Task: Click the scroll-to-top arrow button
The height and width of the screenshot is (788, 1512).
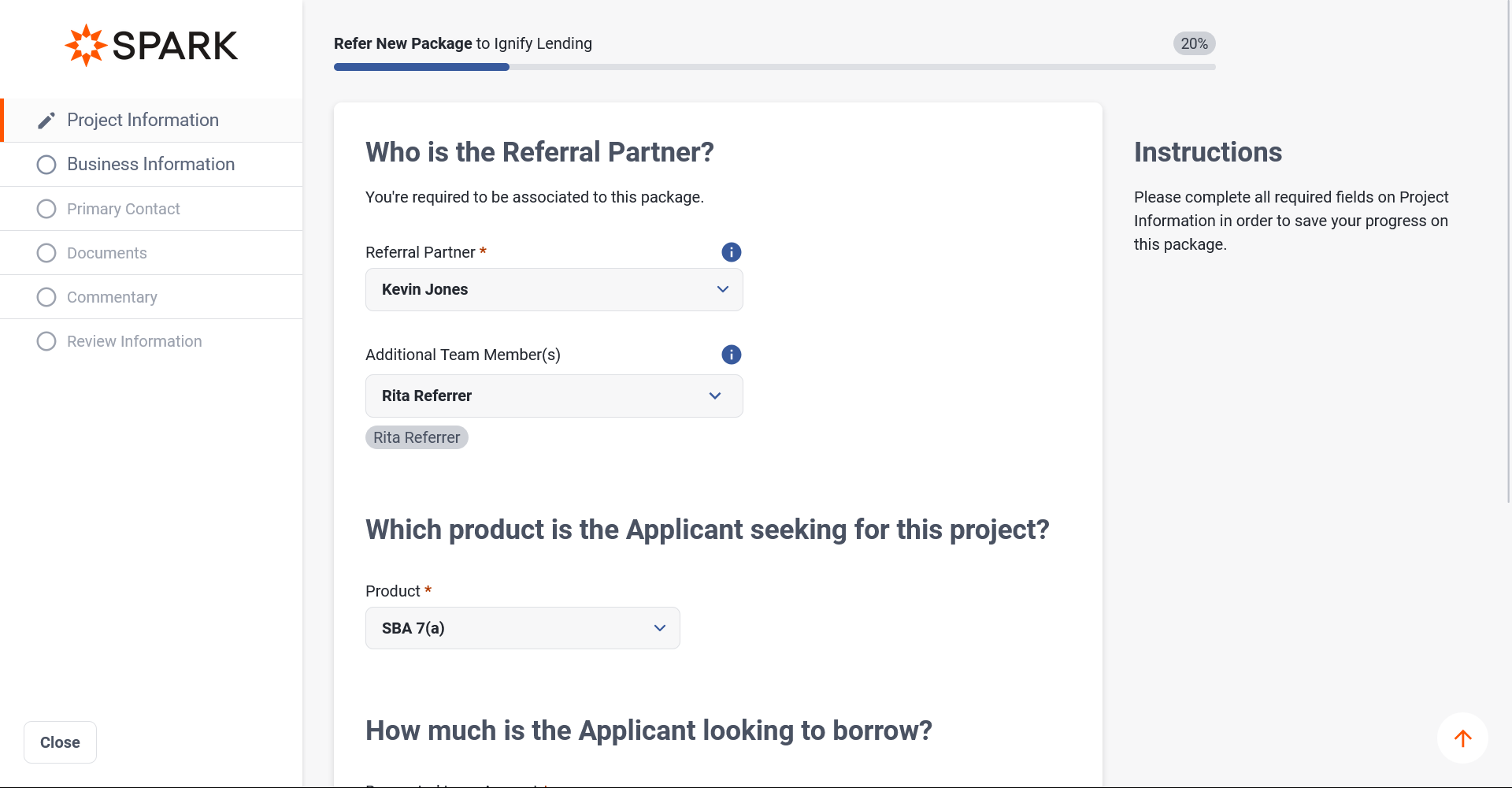Action: tap(1462, 738)
